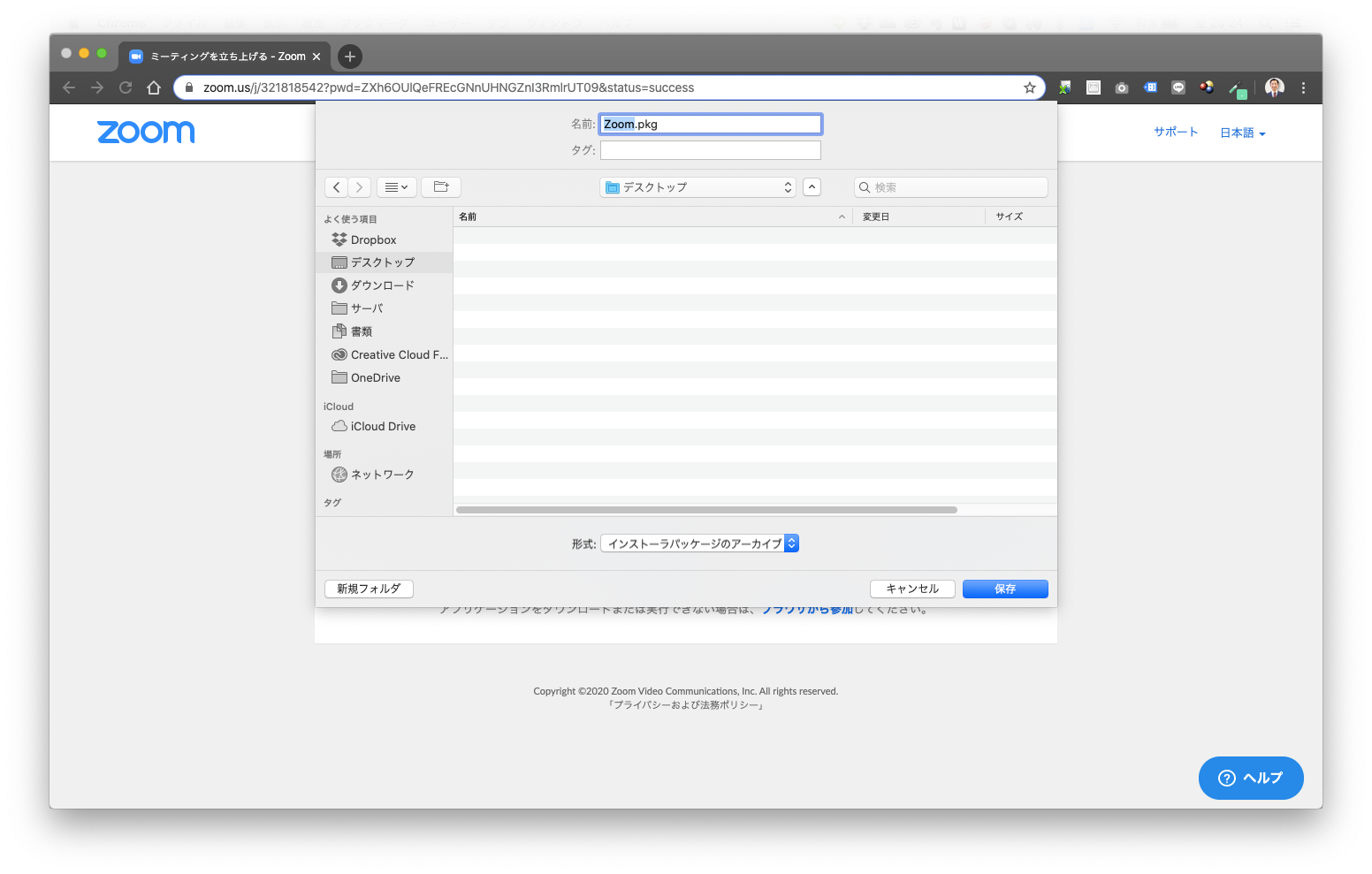Screen dimensions: 1372x874
Task: Go back in the save dialog
Action: pyautogui.click(x=336, y=187)
